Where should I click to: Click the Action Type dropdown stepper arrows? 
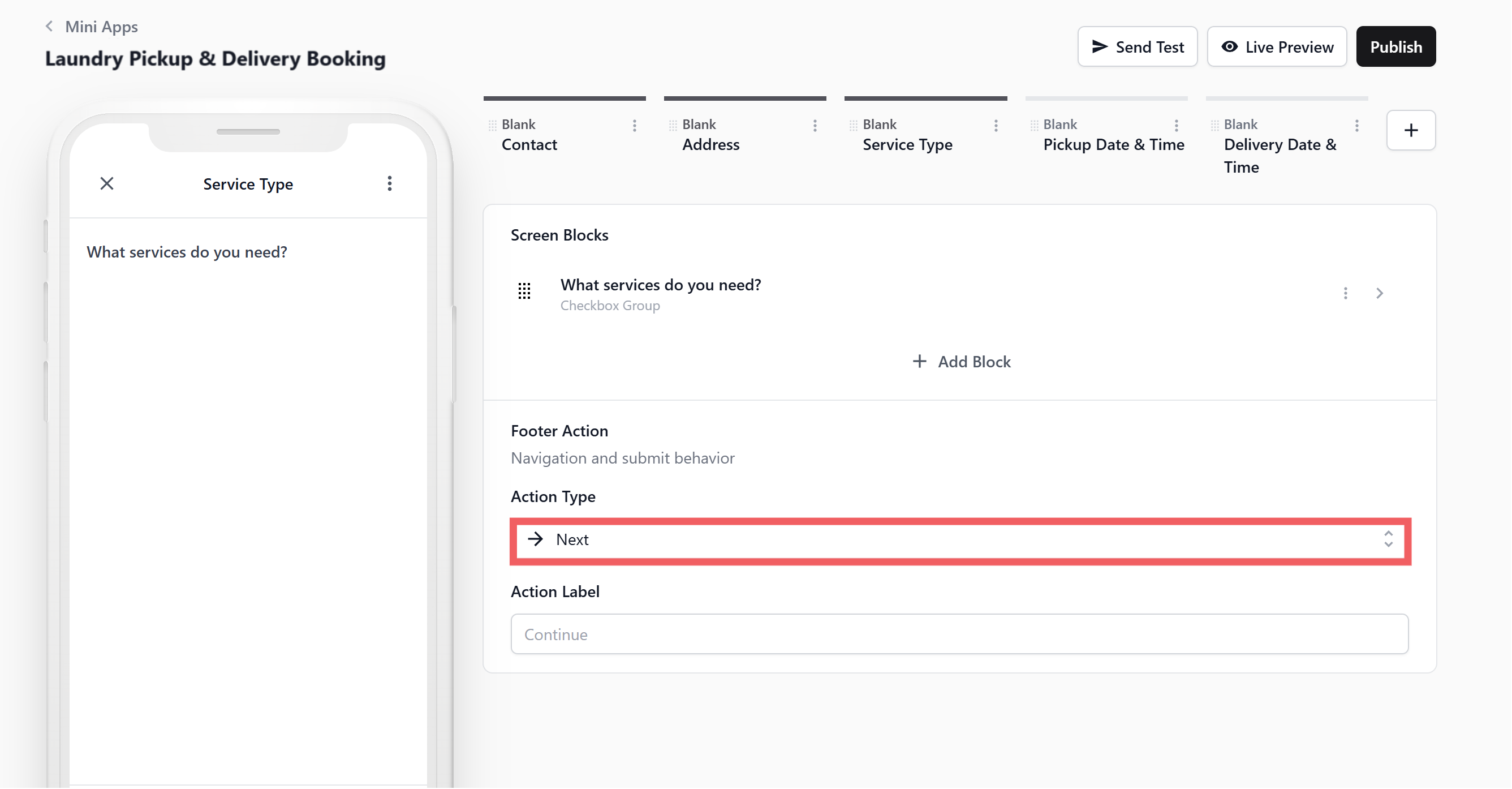(x=1388, y=539)
